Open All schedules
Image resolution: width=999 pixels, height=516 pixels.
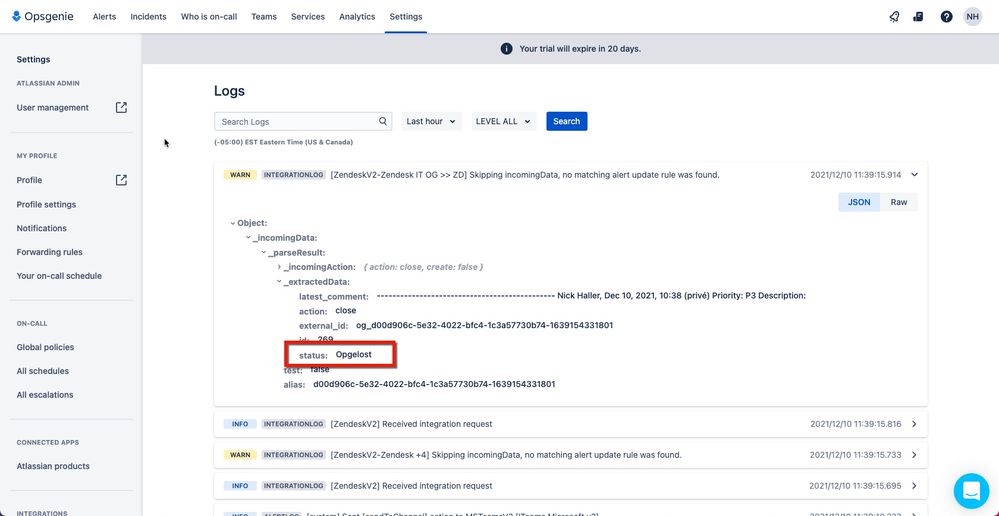pyautogui.click(x=43, y=371)
